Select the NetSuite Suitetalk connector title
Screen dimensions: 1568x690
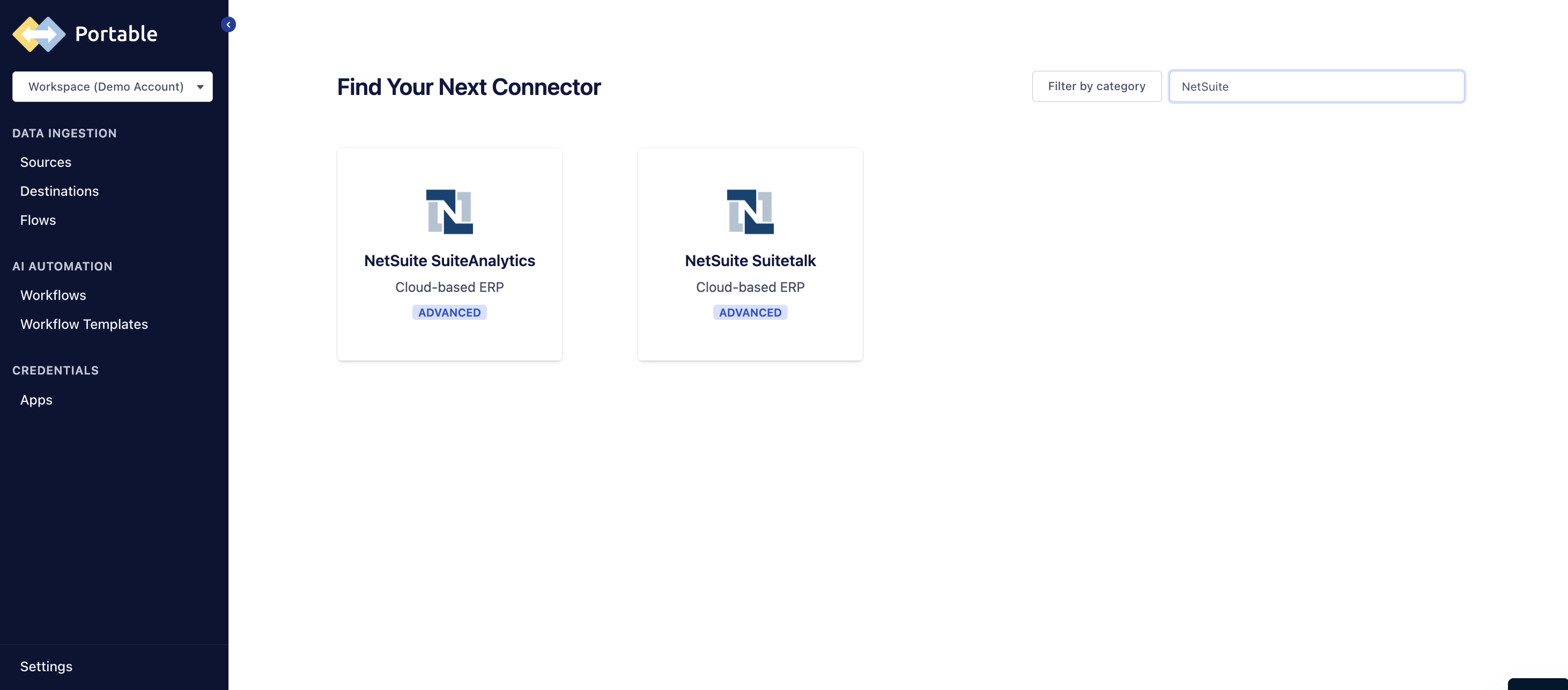point(750,261)
